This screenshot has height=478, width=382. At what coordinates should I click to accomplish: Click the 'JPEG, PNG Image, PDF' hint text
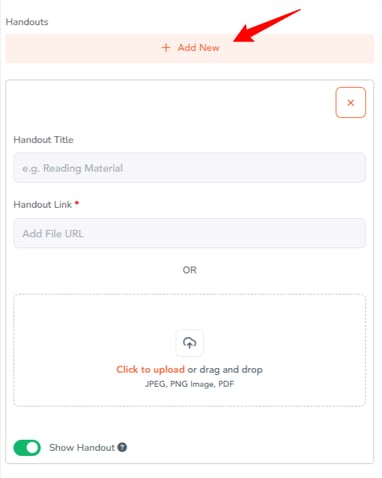[x=189, y=384]
